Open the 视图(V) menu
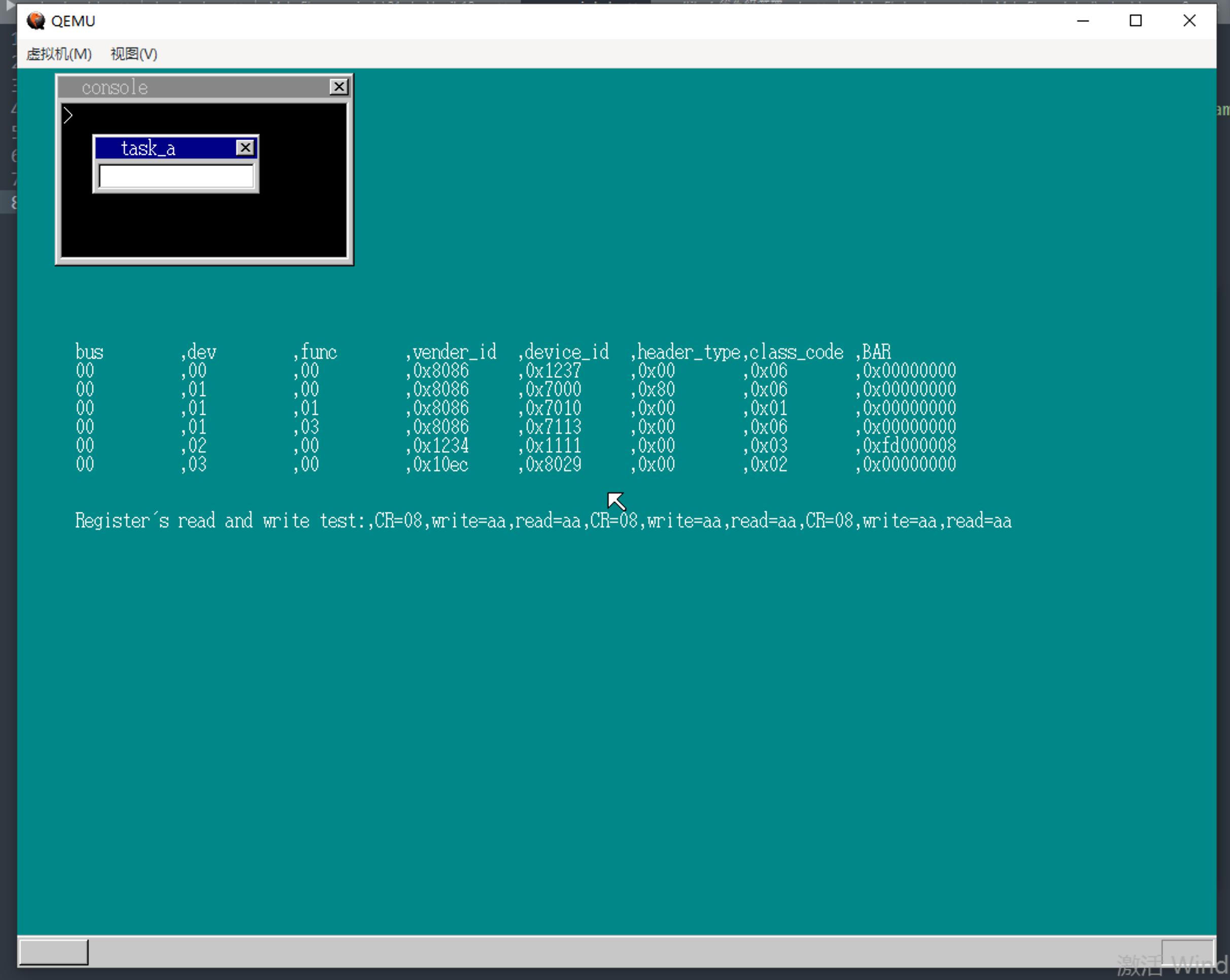 [x=133, y=54]
